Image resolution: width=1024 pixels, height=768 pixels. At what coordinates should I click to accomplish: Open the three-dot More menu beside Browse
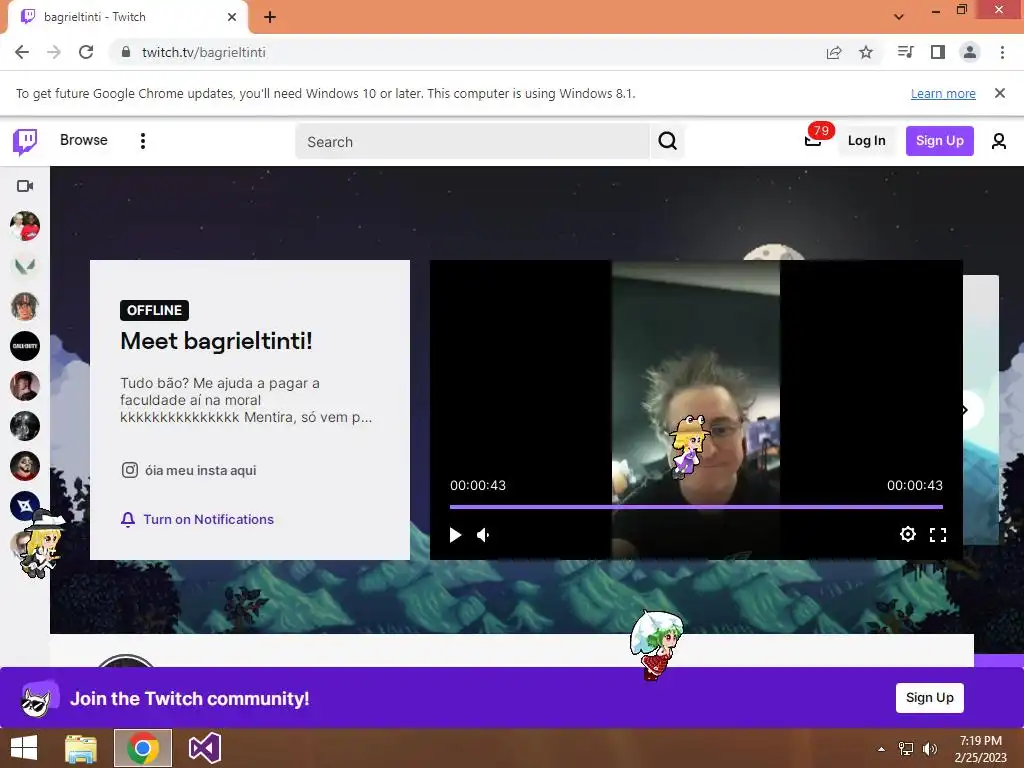[143, 141]
